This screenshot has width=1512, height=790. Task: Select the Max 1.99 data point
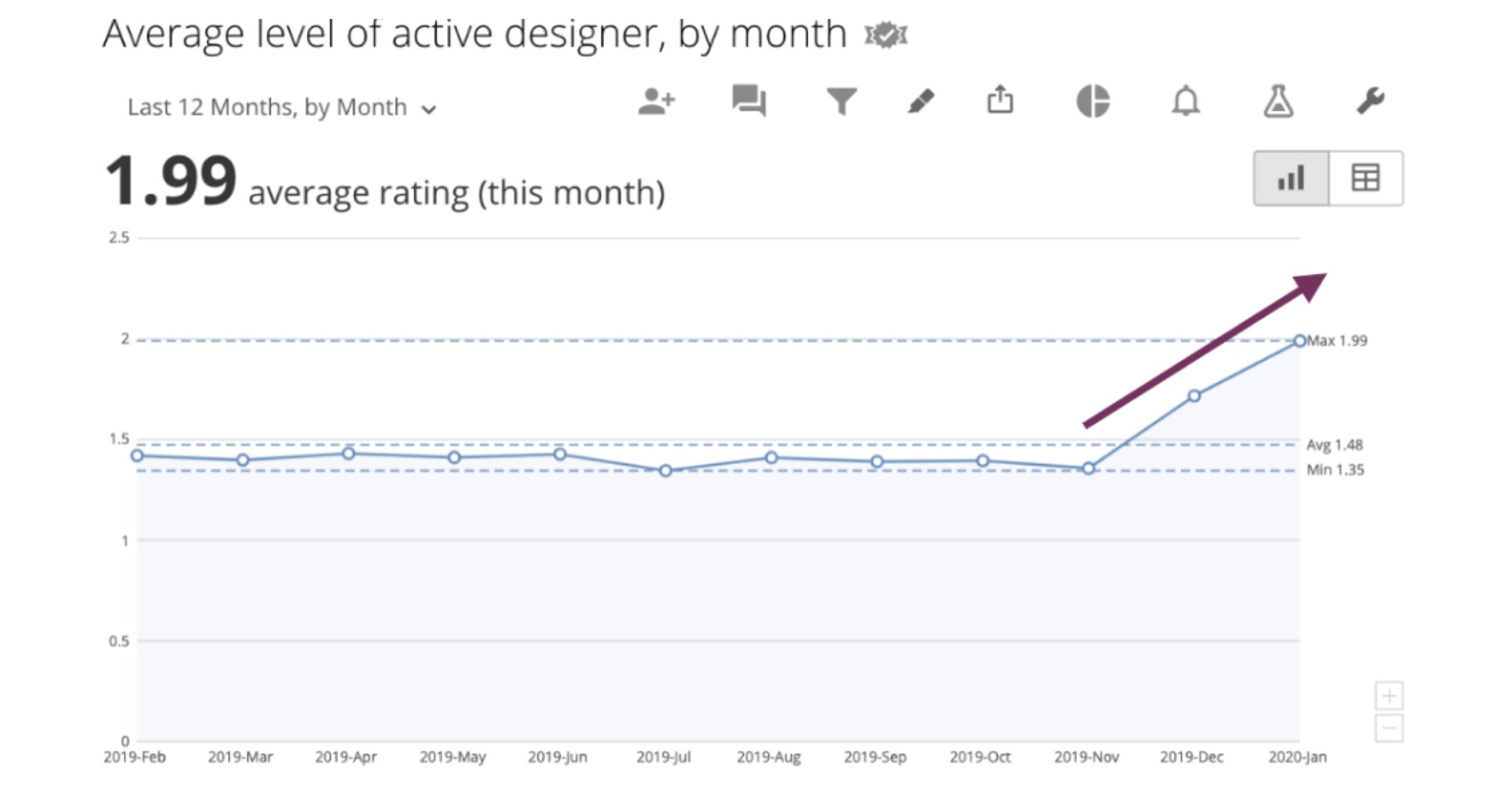tap(1300, 340)
